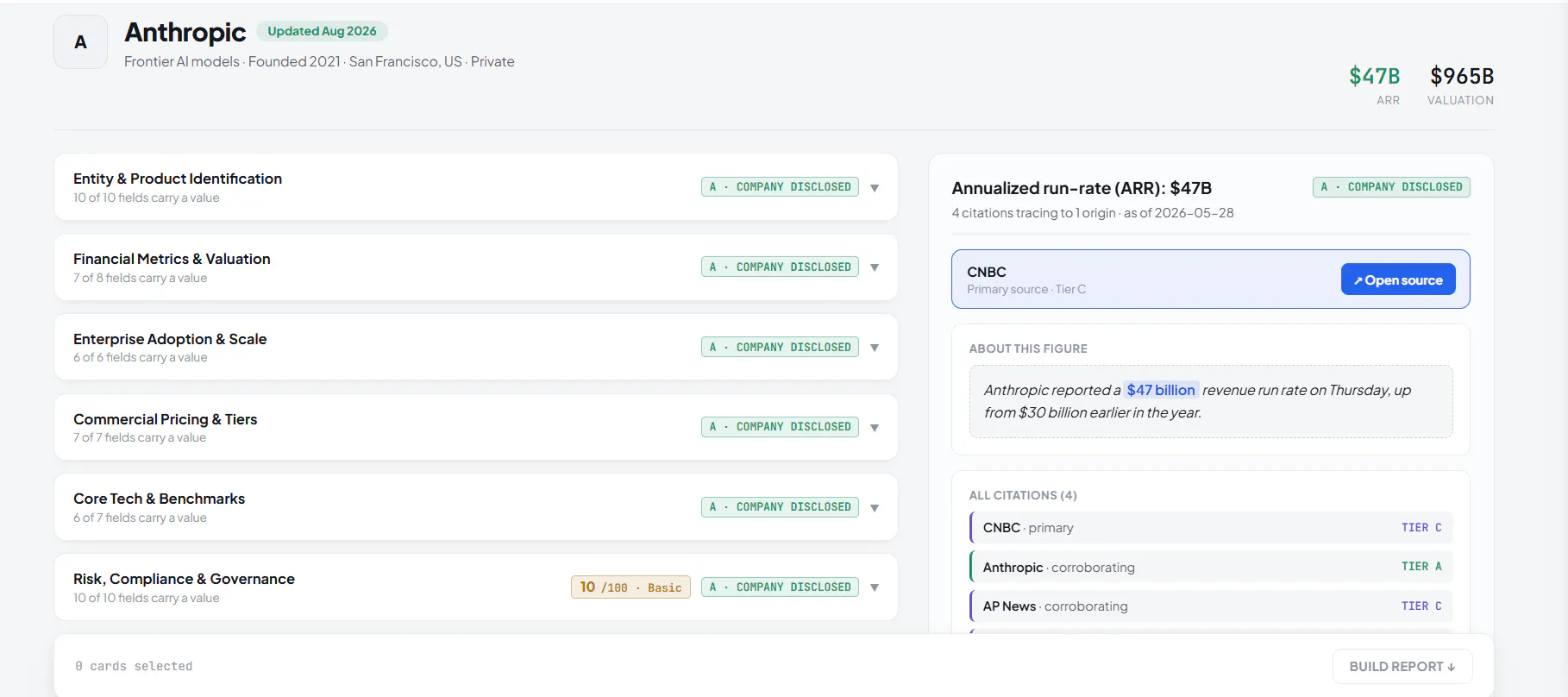Image resolution: width=1568 pixels, height=697 pixels.
Task: Click the $965B valuation figure
Action: point(1462,76)
